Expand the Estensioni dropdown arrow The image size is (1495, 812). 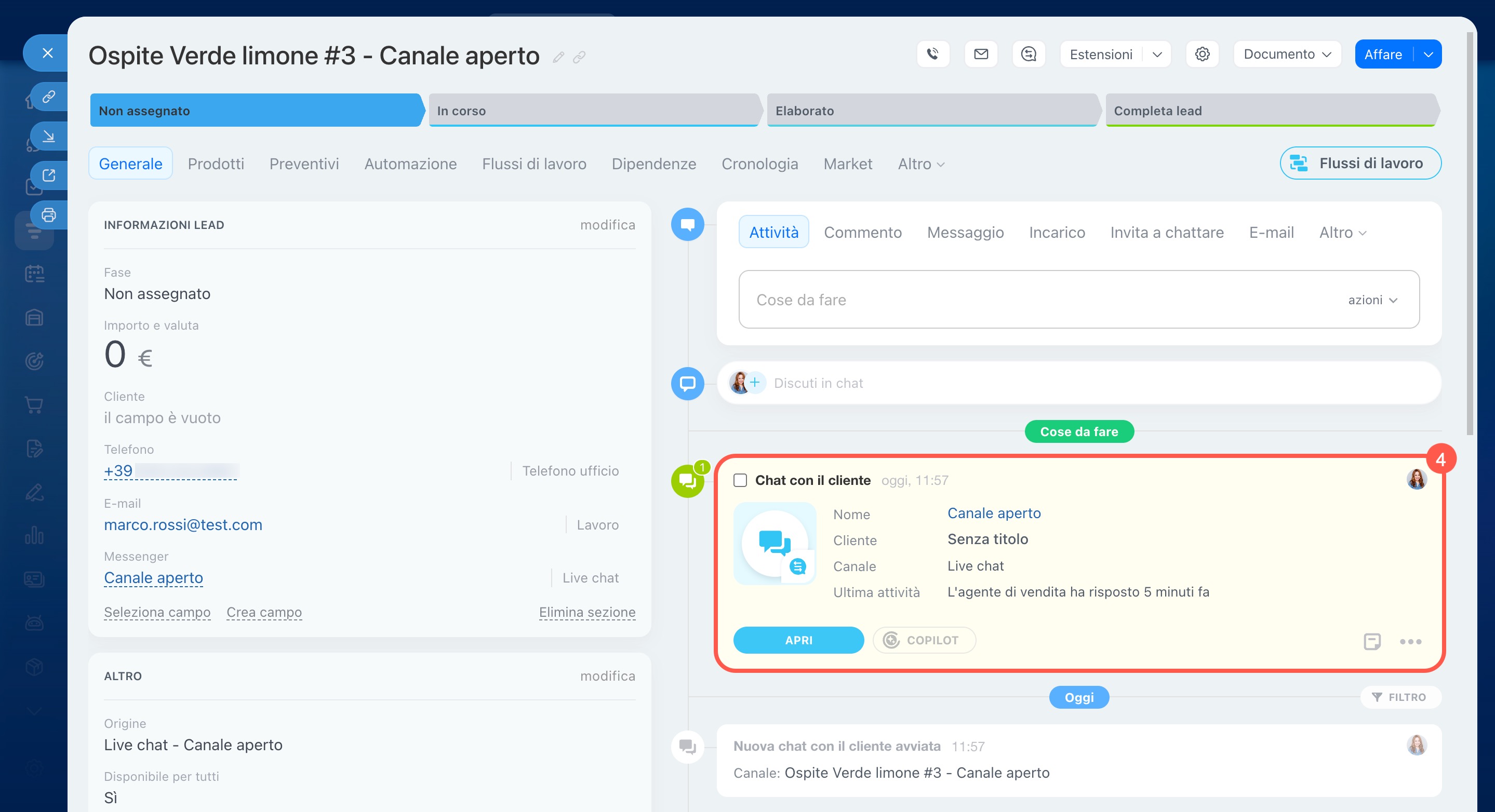pyautogui.click(x=1157, y=54)
